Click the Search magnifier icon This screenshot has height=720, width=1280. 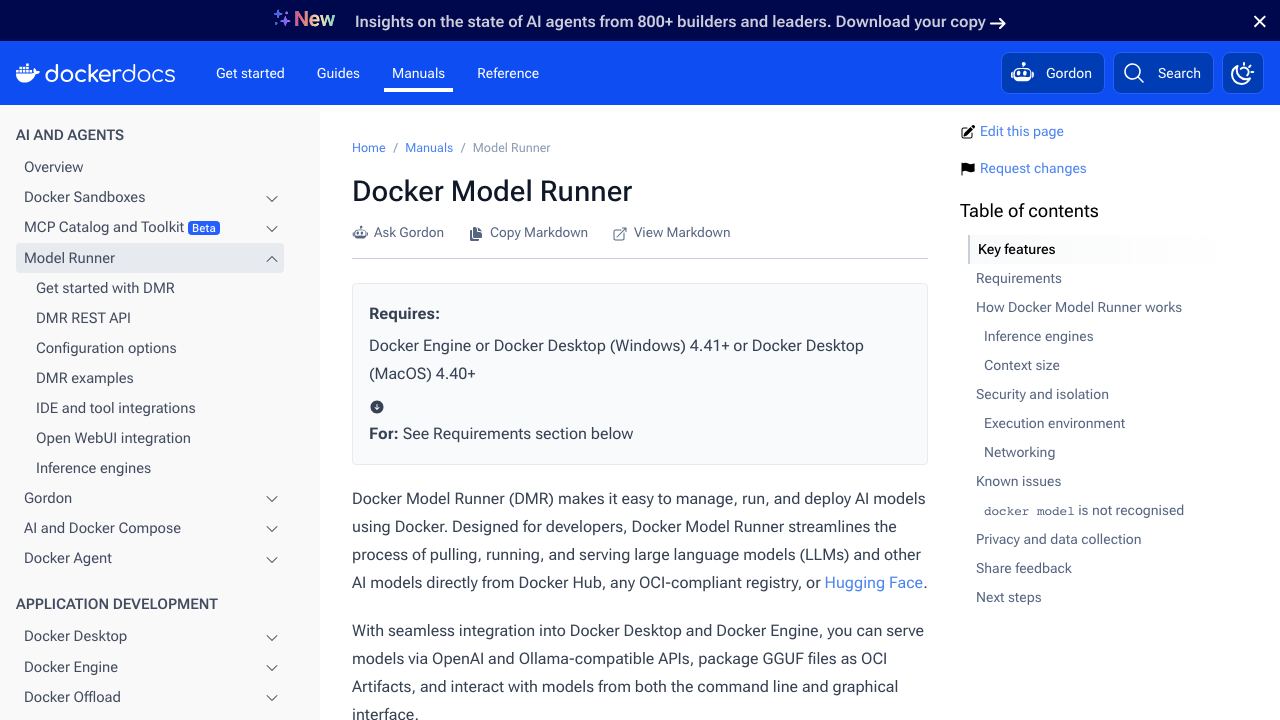1134,73
